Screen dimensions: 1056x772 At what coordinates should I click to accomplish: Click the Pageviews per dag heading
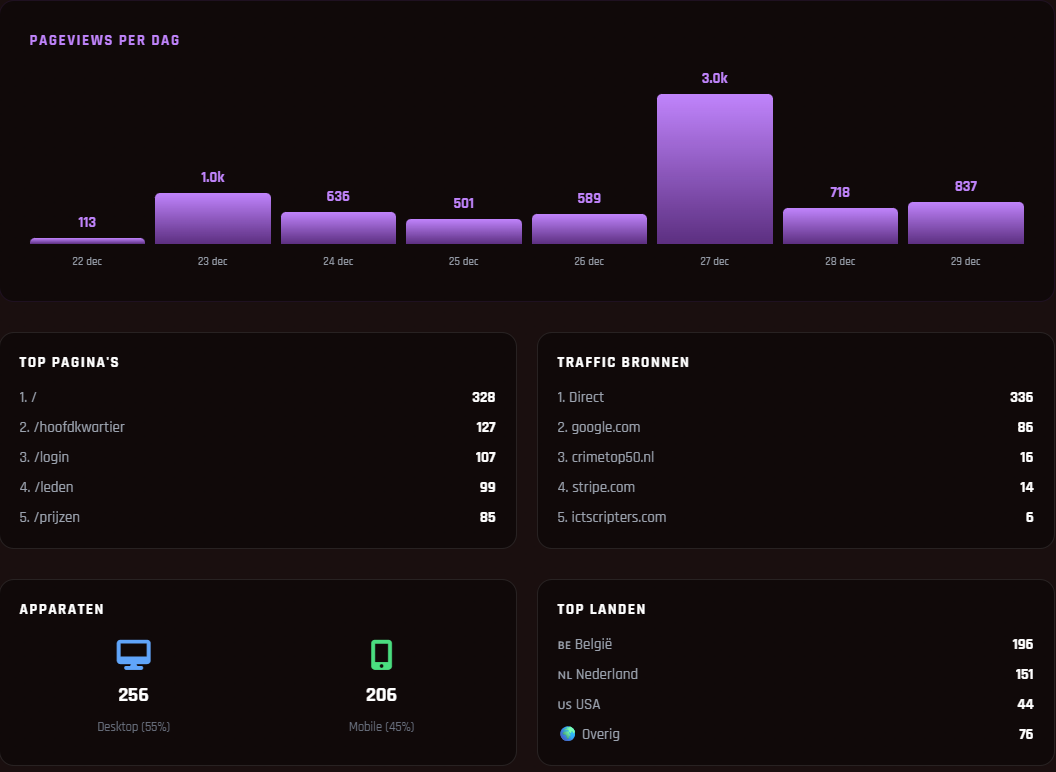[x=105, y=41]
